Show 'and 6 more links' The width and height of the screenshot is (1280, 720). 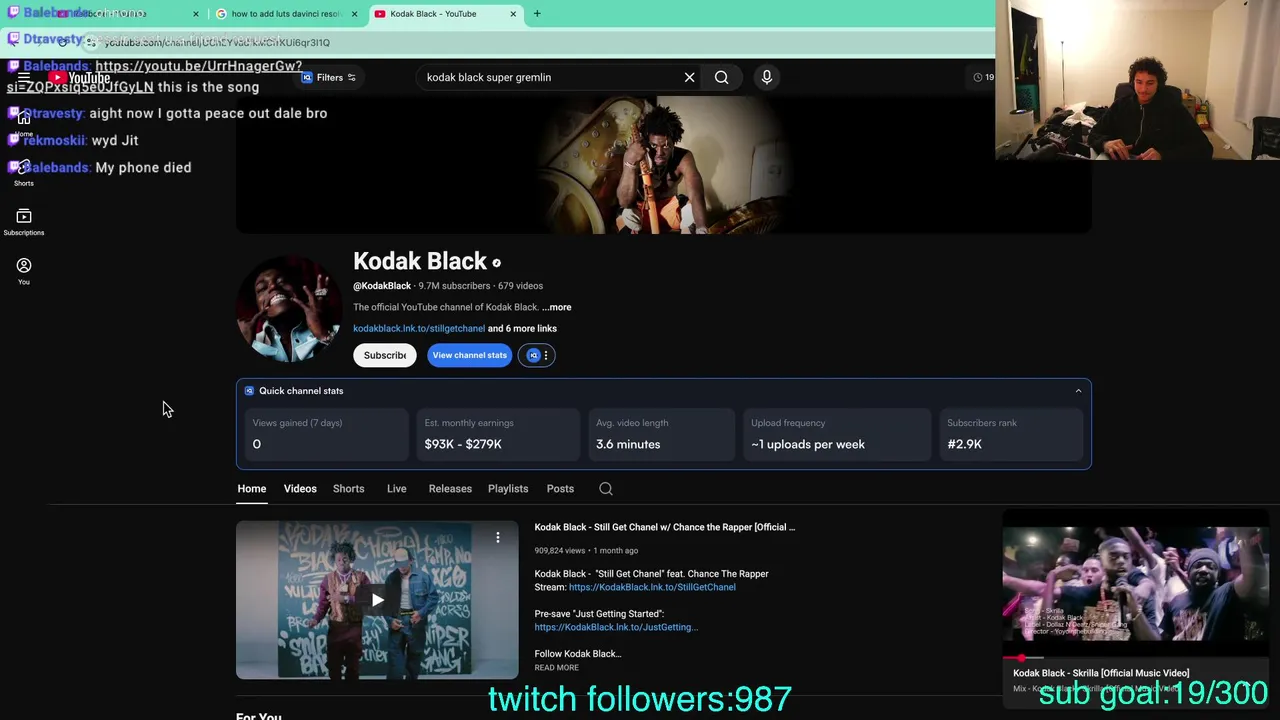(522, 328)
